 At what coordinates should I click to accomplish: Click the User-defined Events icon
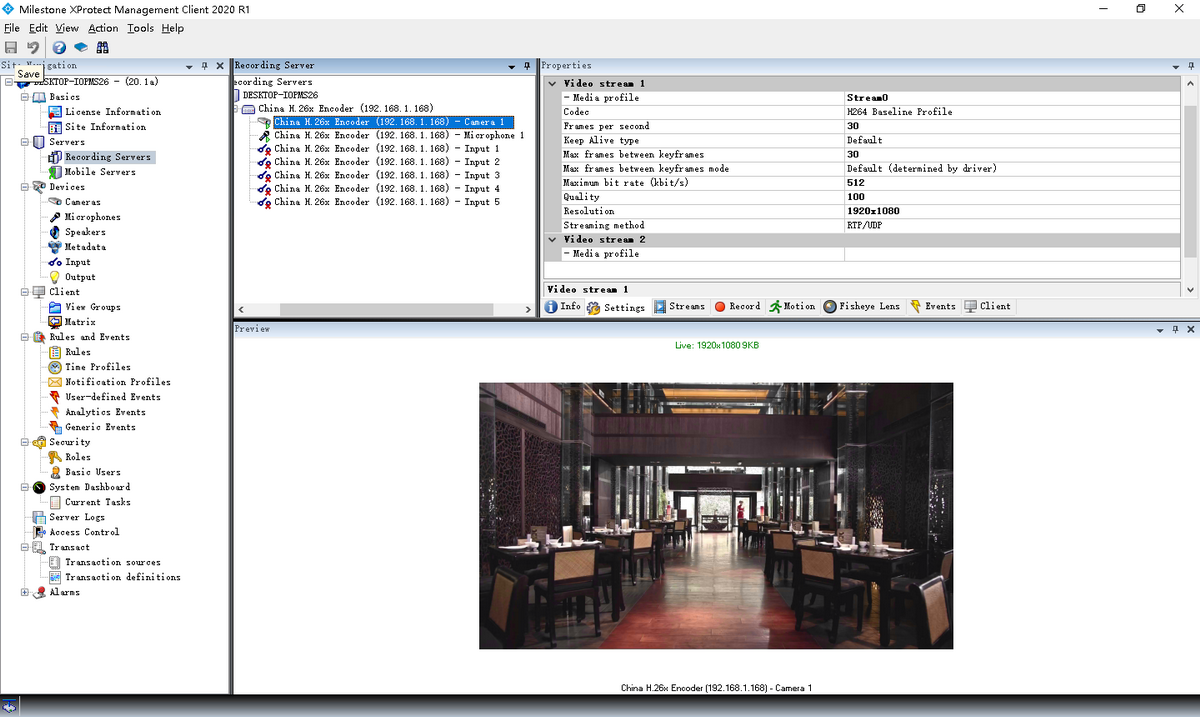click(x=56, y=397)
